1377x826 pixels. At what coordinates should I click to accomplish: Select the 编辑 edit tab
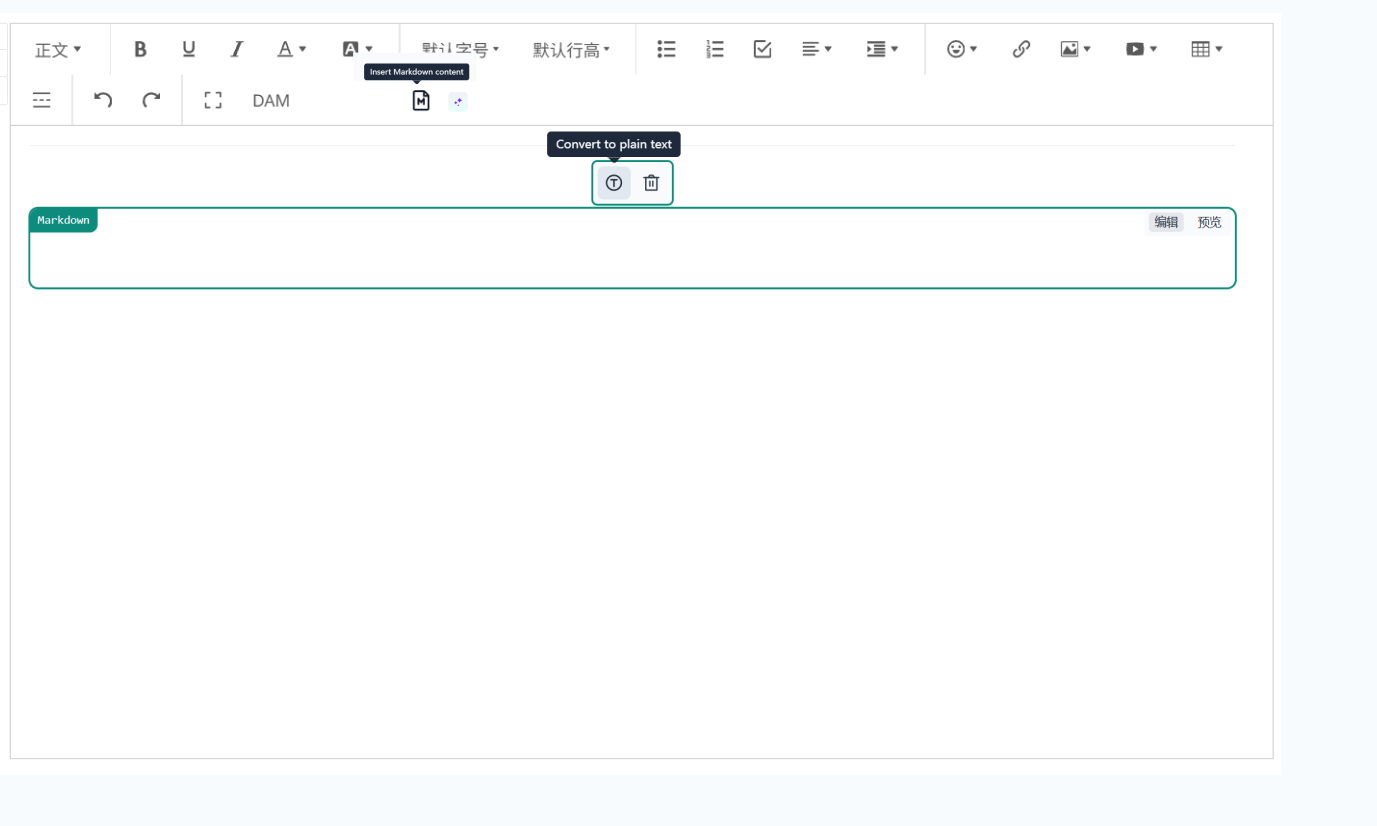coord(1166,222)
